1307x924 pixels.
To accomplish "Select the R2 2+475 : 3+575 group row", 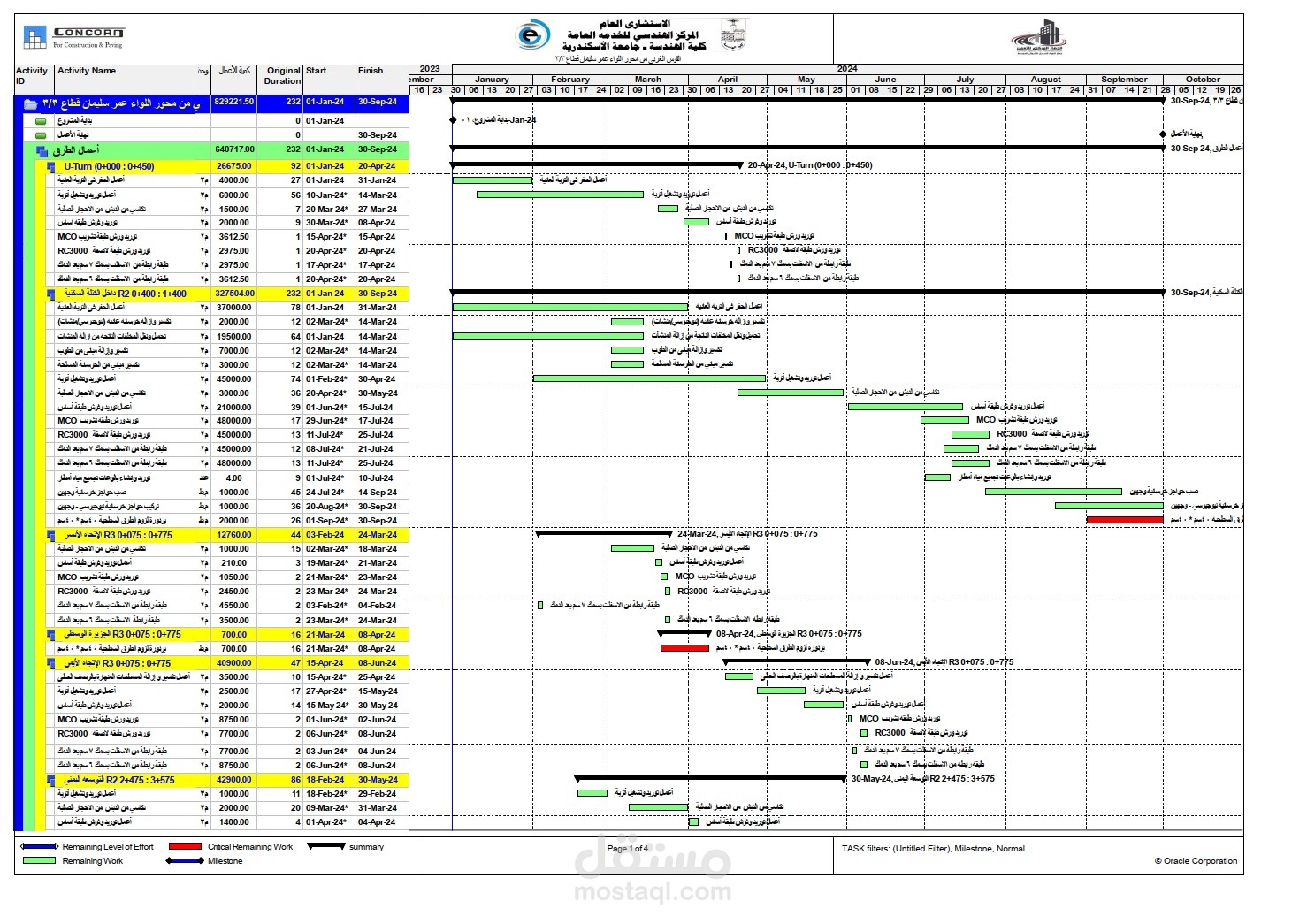I will coord(227,781).
